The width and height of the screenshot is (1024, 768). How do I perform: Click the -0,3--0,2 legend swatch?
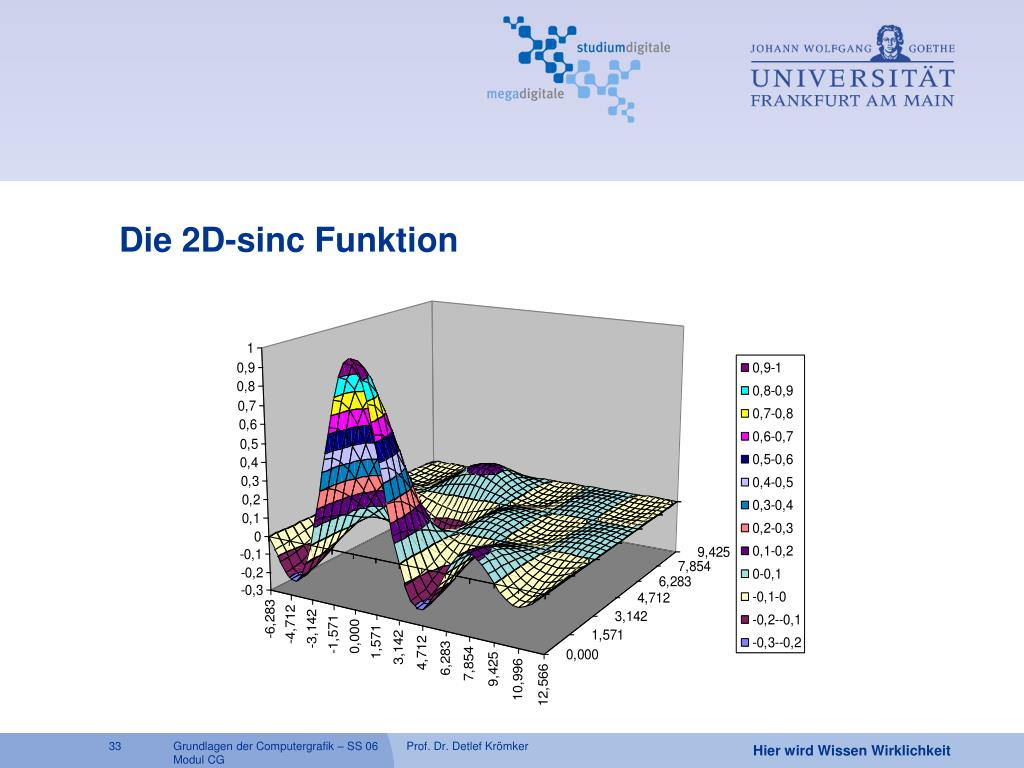coord(744,643)
